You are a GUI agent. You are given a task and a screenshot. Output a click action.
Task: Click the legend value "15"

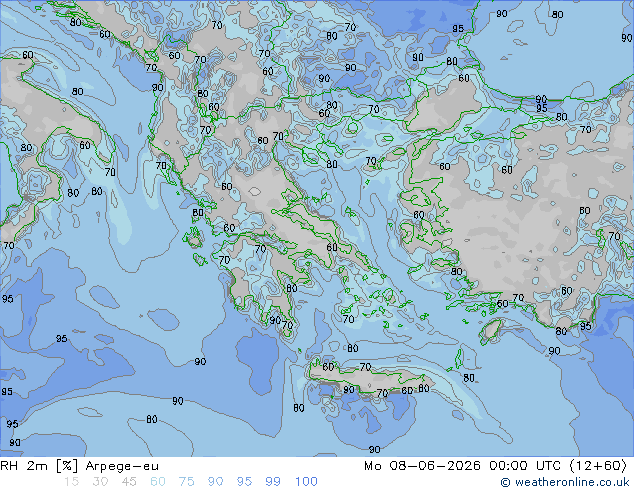[71, 482]
